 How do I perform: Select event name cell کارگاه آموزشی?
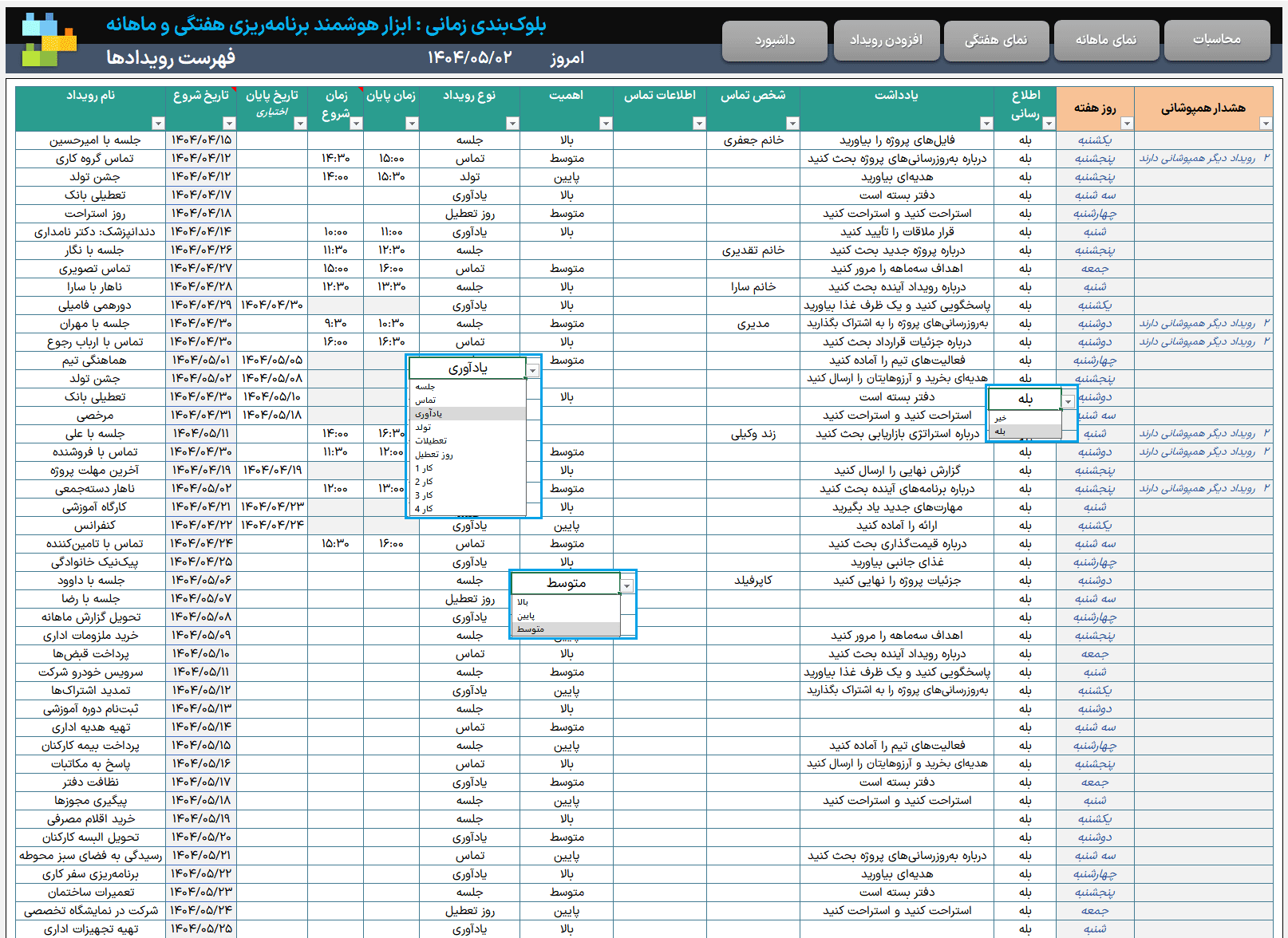click(91, 507)
